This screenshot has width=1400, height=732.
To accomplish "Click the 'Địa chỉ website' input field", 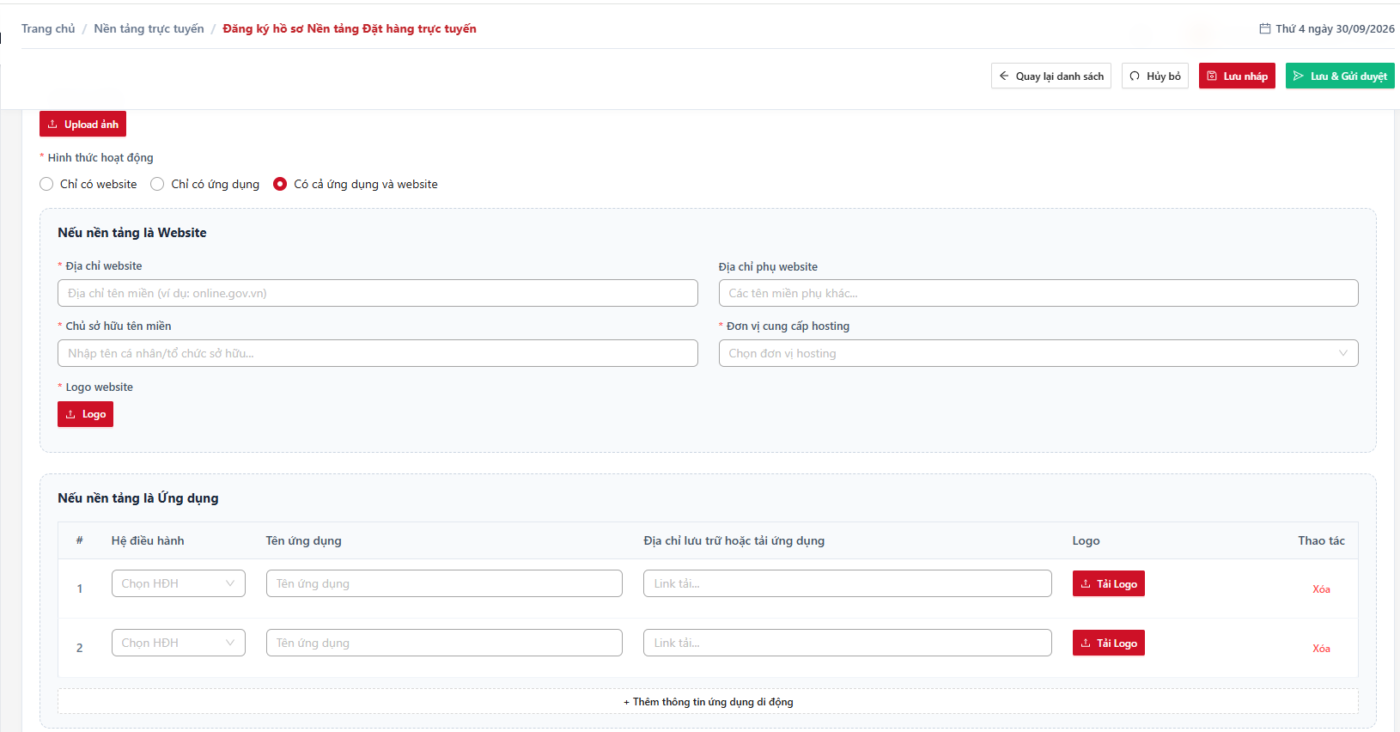I will coord(378,293).
